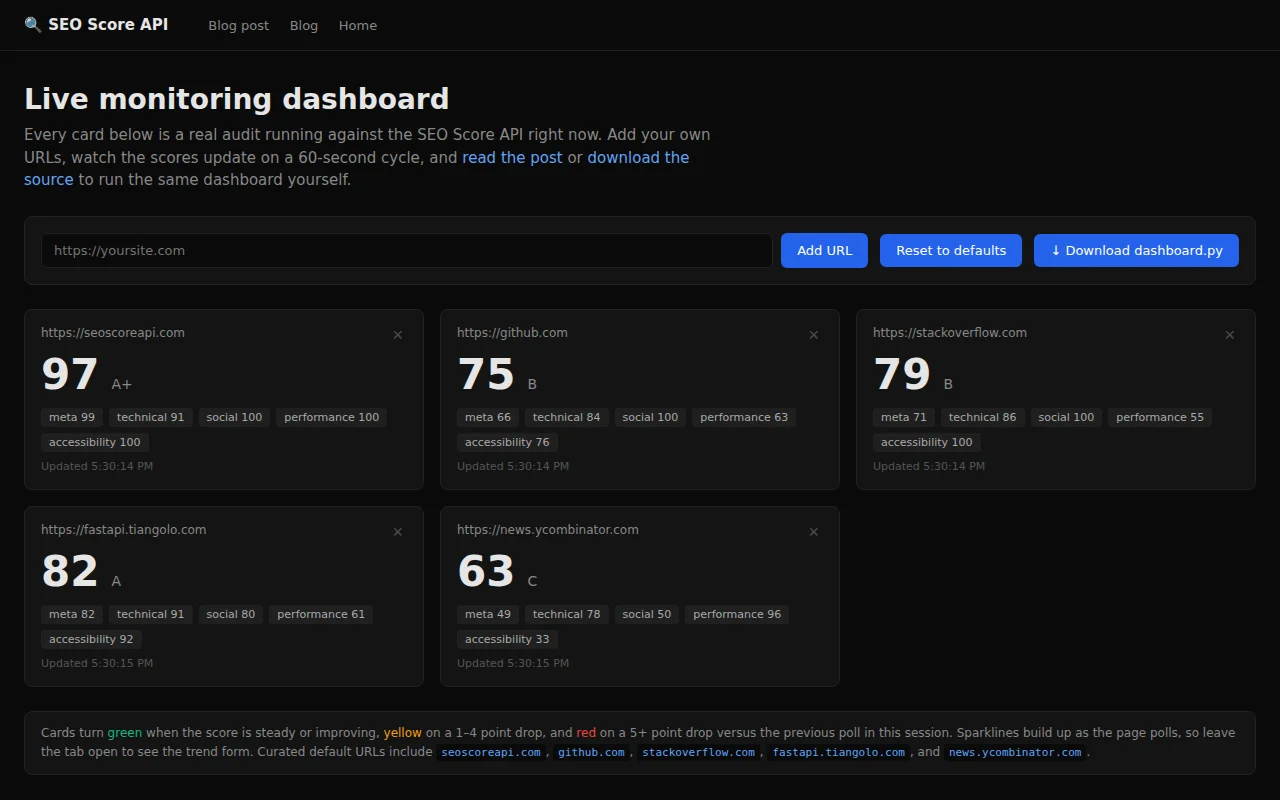Go to Home in the navigation

[358, 26]
